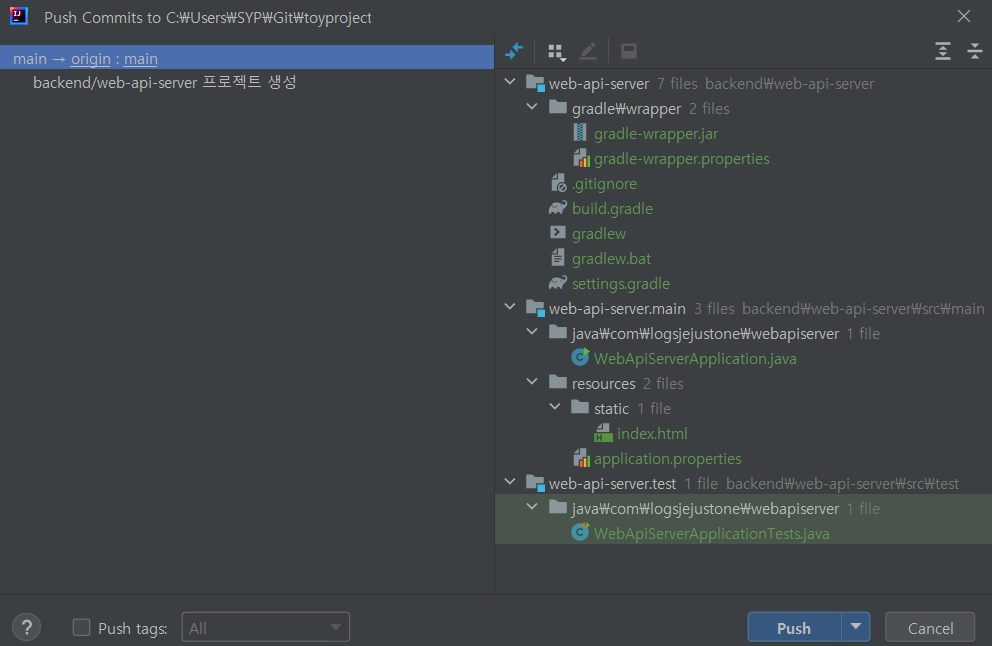Open the Push tags All combo box
The width and height of the screenshot is (992, 646).
[266, 627]
